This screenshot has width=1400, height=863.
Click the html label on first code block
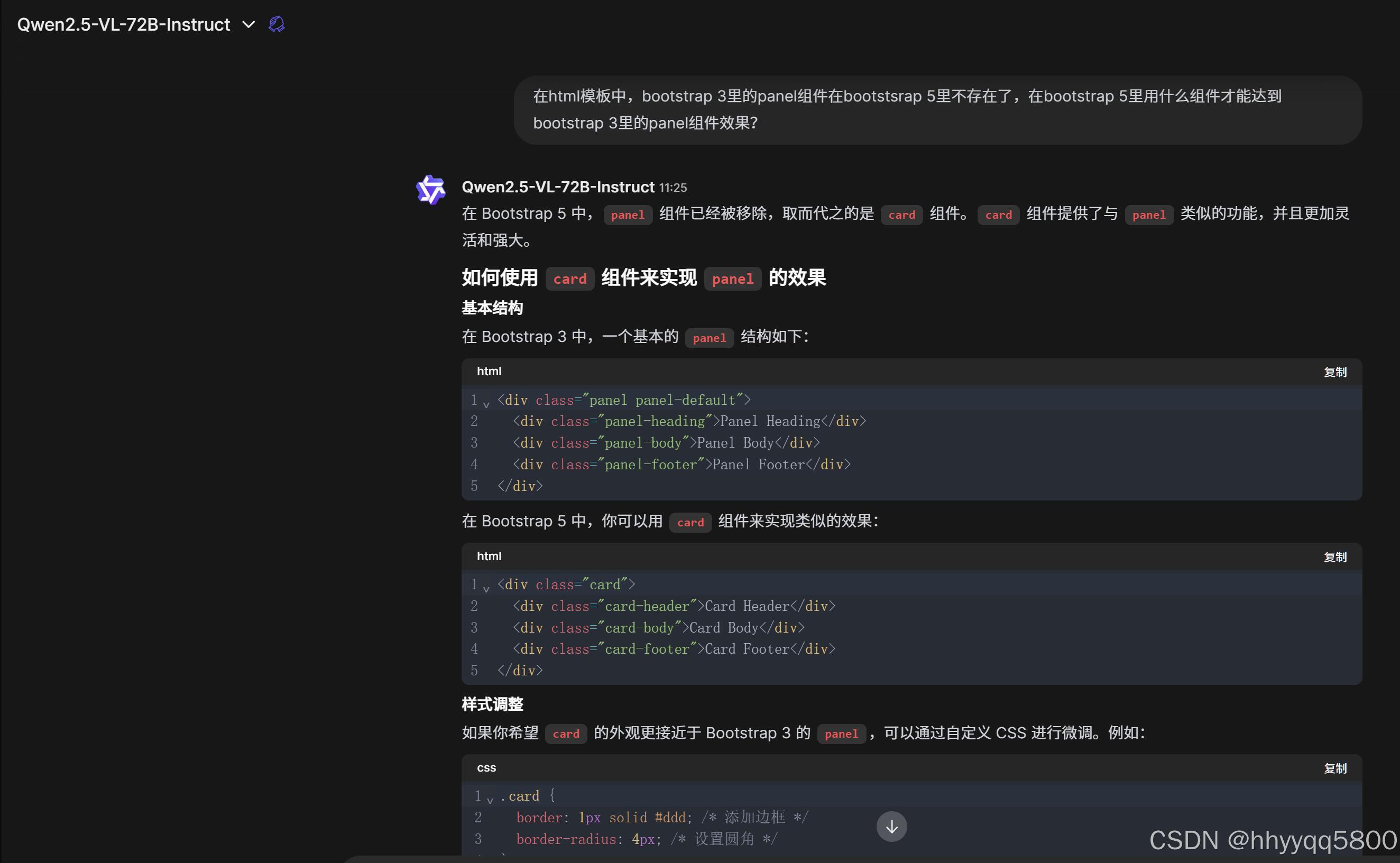point(489,371)
